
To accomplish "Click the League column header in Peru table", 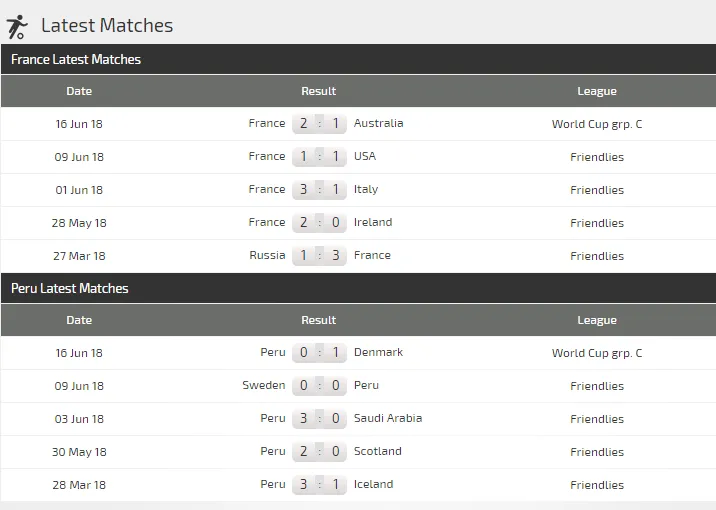I will (597, 320).
